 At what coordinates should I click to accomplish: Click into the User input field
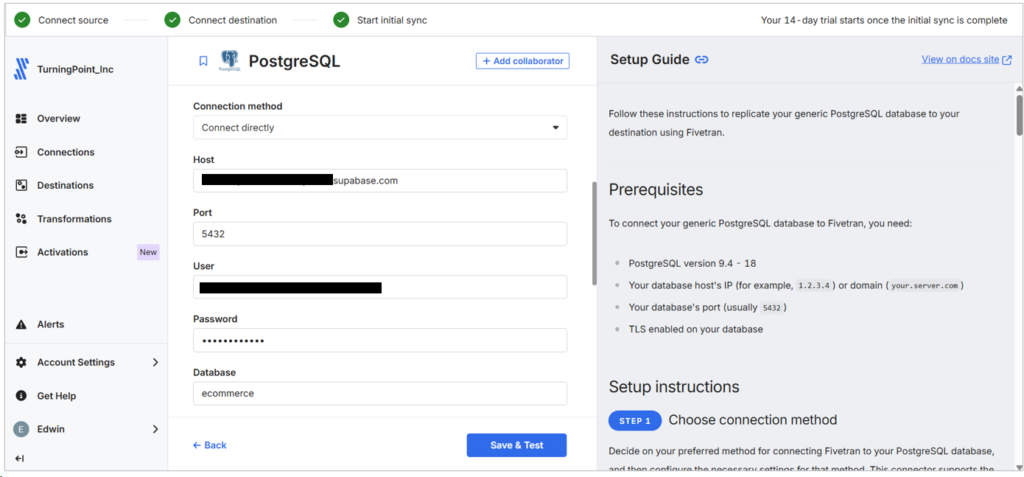[x=380, y=287]
